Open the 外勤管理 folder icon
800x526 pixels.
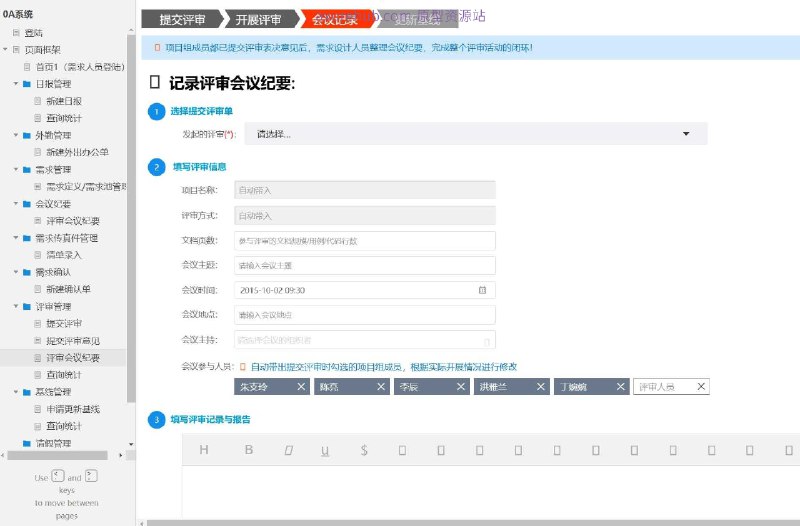27,135
